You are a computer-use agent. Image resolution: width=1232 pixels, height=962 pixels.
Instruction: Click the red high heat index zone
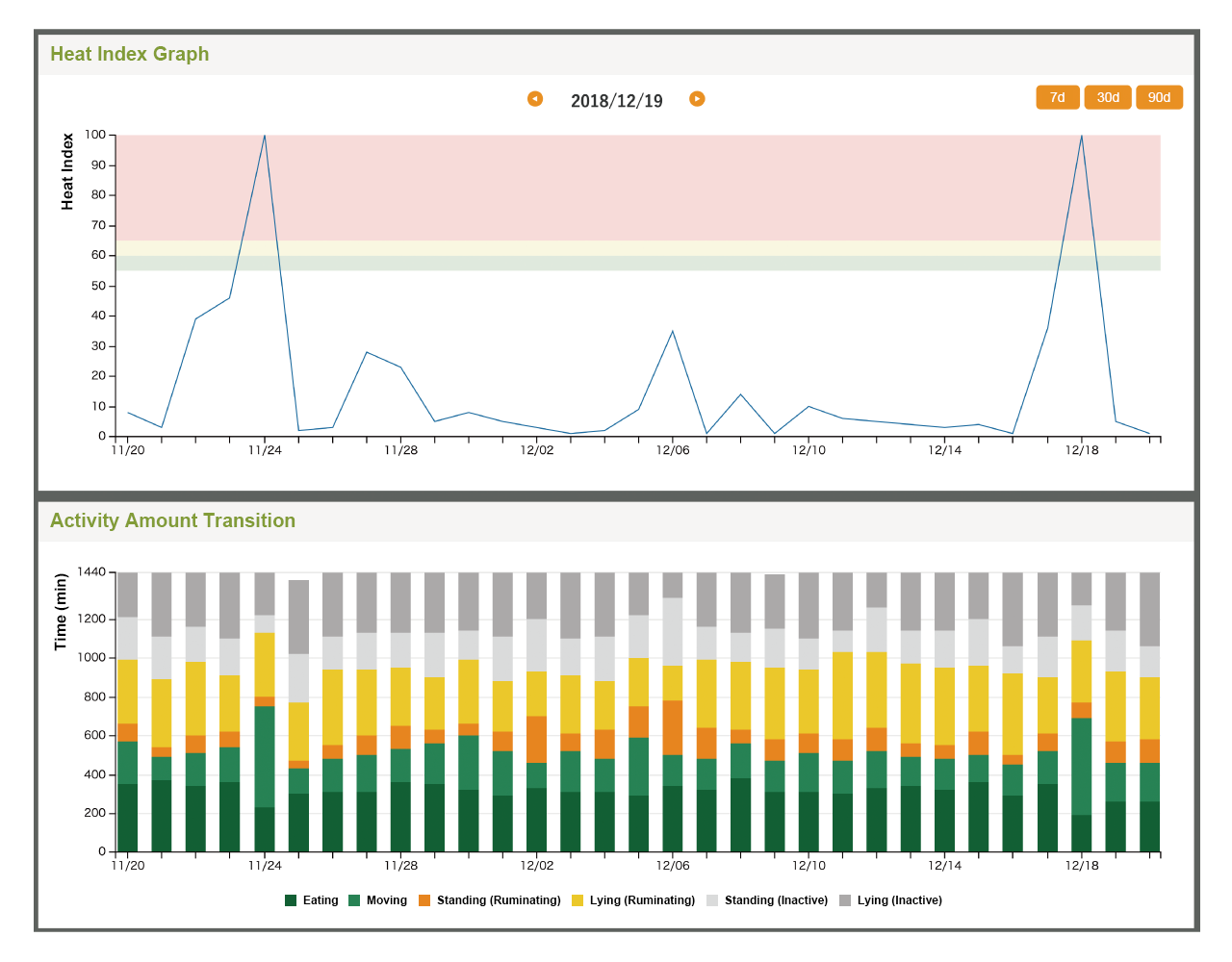(x=635, y=188)
